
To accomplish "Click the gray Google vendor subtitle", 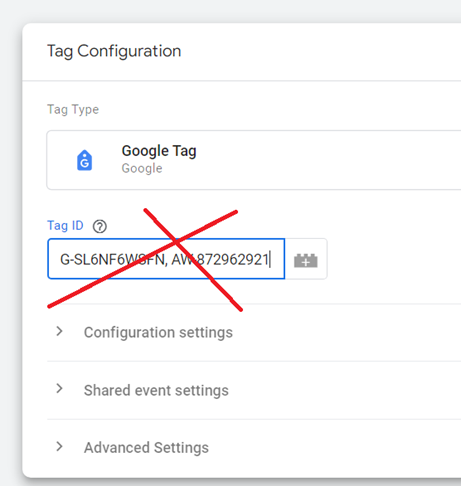I will point(142,168).
